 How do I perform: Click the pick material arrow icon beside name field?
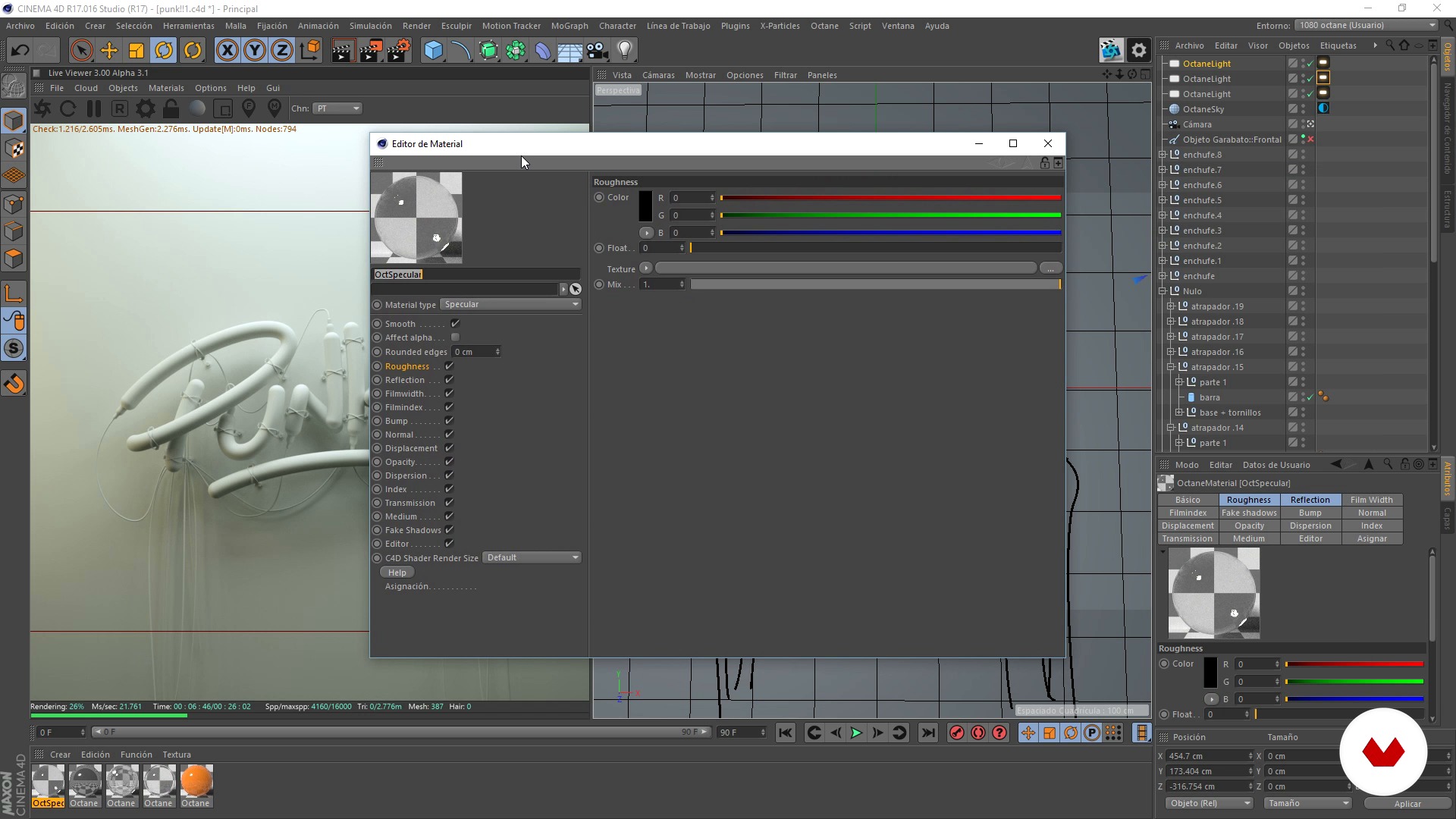(576, 289)
